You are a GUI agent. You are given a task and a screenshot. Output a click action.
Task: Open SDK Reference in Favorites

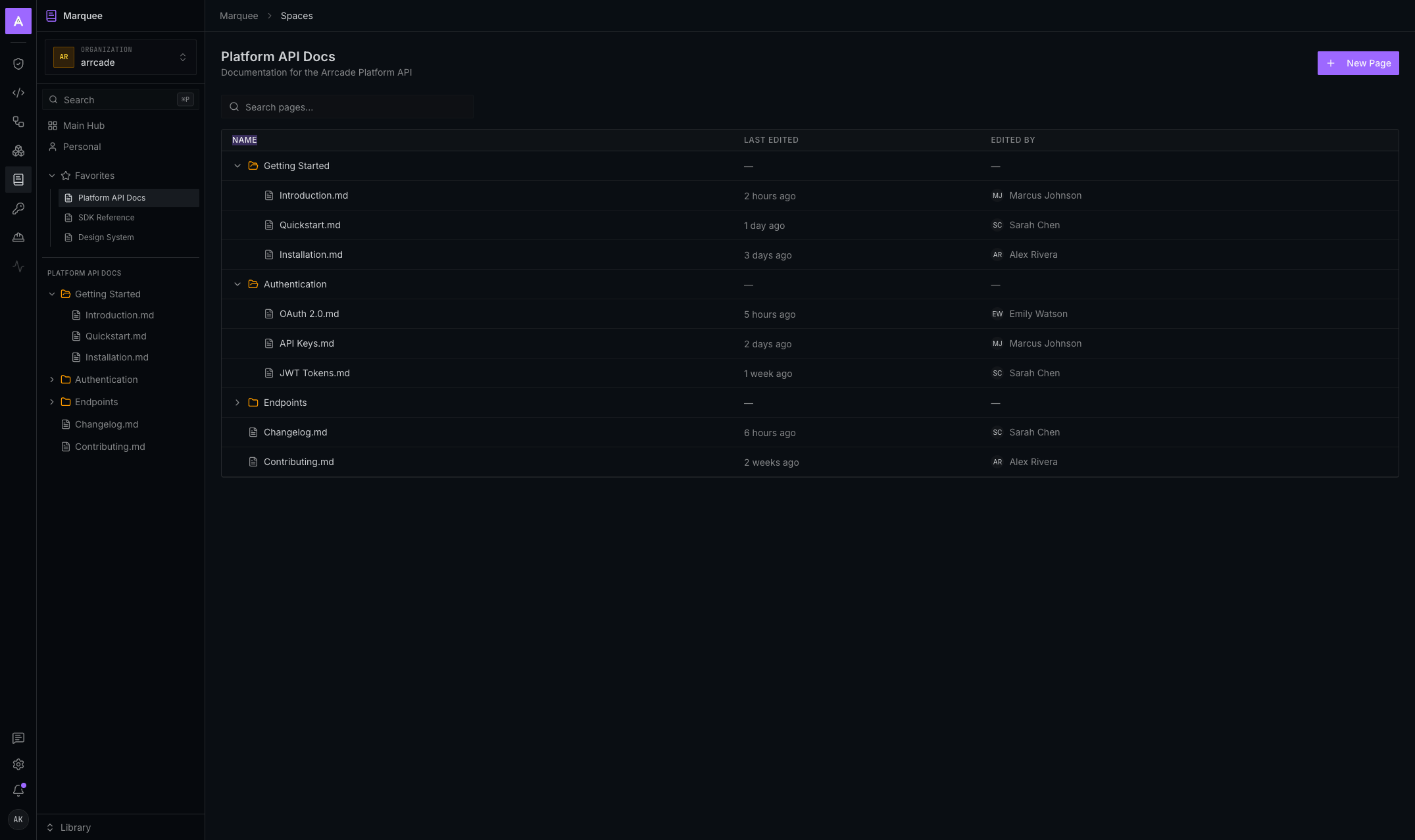pyautogui.click(x=128, y=218)
